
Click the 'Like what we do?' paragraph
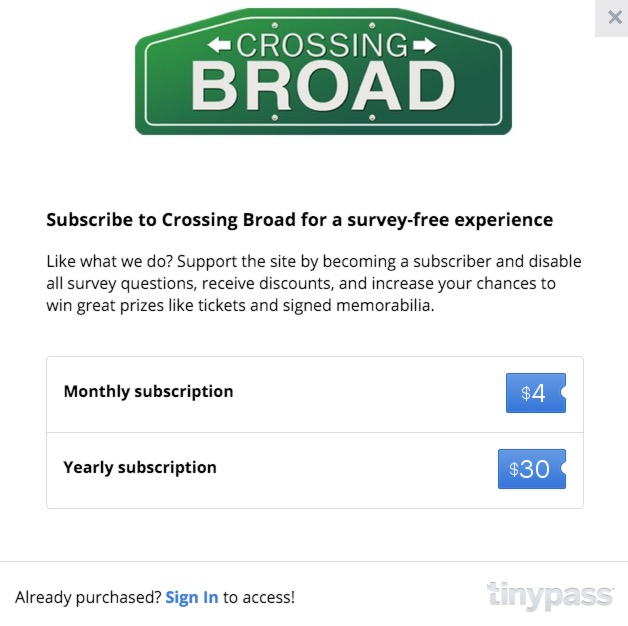313,284
